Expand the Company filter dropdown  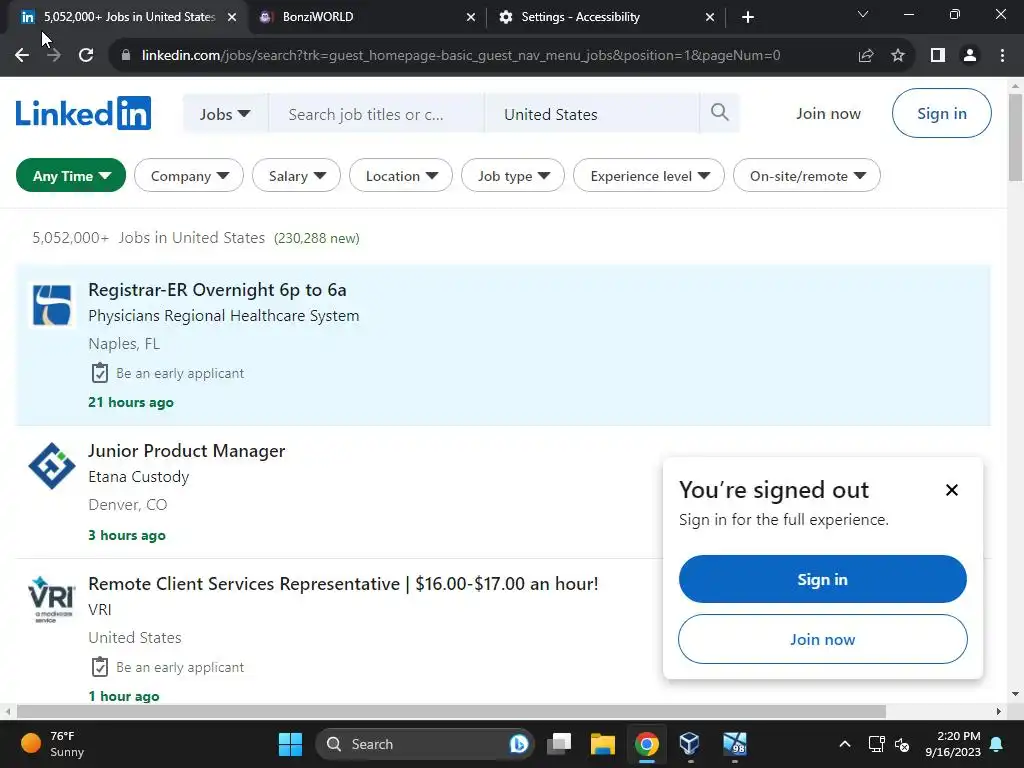[189, 176]
